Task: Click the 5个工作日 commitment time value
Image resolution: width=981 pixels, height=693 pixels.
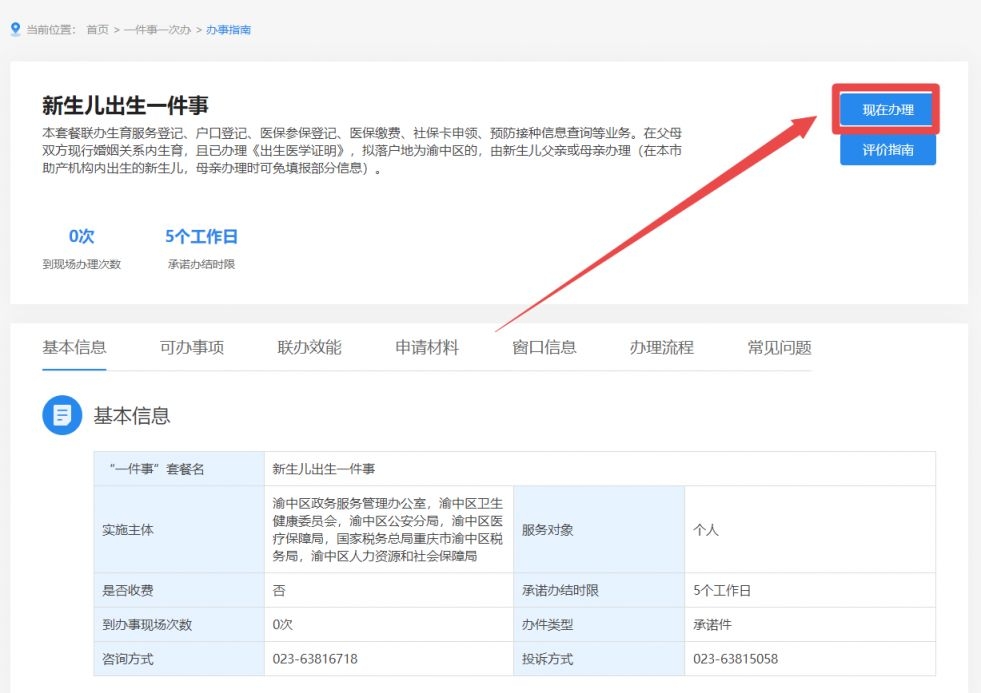Action: [199, 236]
